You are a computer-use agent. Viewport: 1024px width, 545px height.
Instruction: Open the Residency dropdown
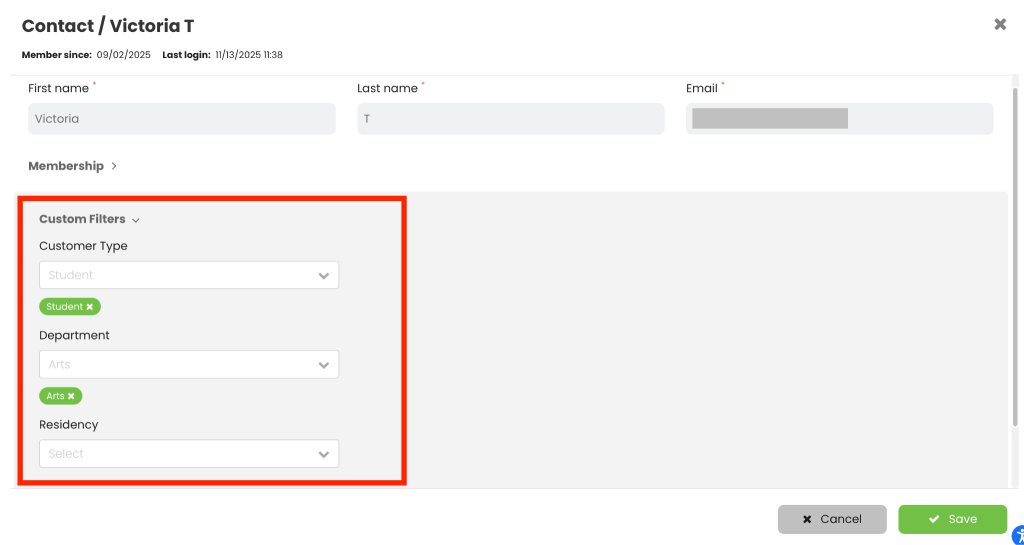(189, 454)
